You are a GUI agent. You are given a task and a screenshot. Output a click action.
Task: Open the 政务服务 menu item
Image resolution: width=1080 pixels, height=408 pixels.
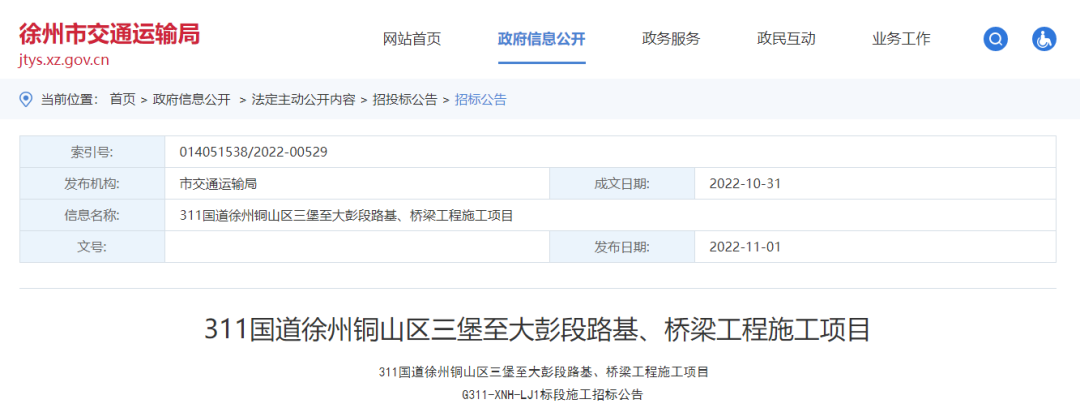click(671, 39)
